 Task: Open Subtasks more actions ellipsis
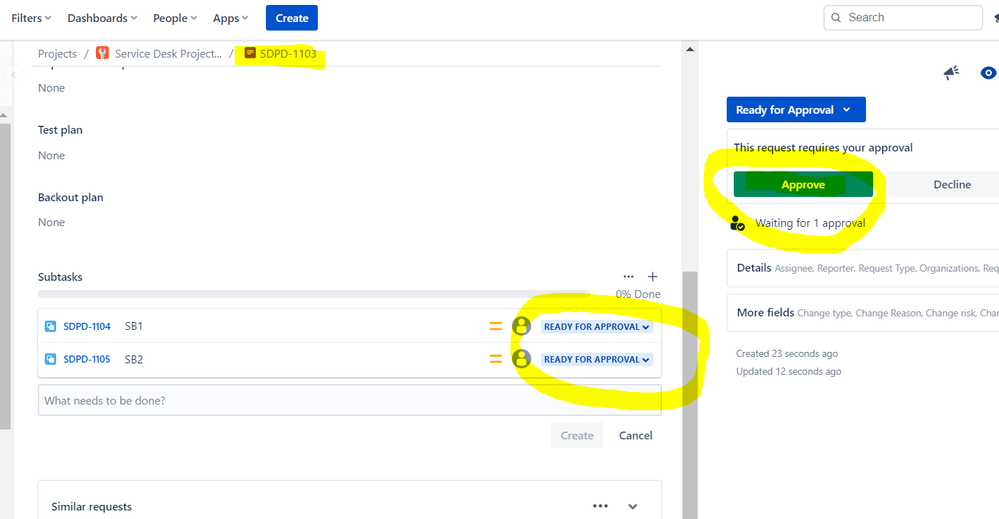[x=628, y=276]
